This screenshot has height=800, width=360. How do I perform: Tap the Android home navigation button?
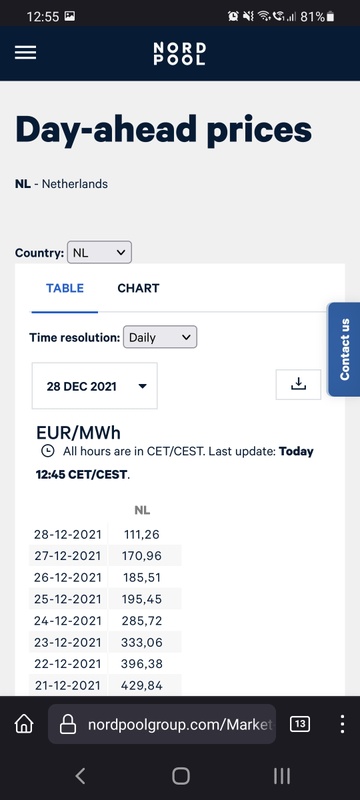(181, 776)
